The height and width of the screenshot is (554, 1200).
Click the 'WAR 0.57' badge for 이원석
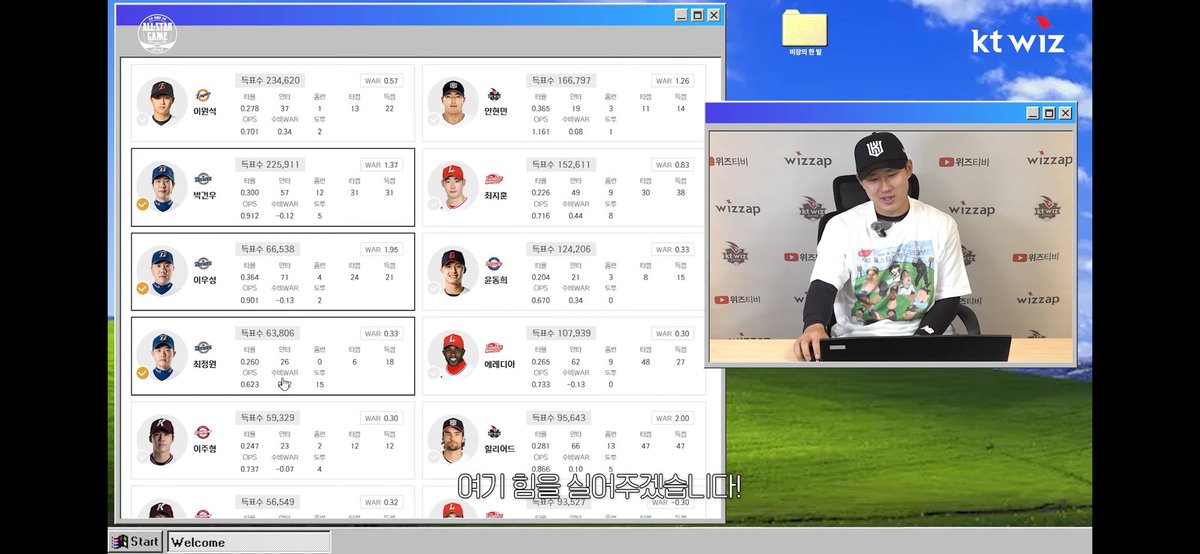click(381, 80)
